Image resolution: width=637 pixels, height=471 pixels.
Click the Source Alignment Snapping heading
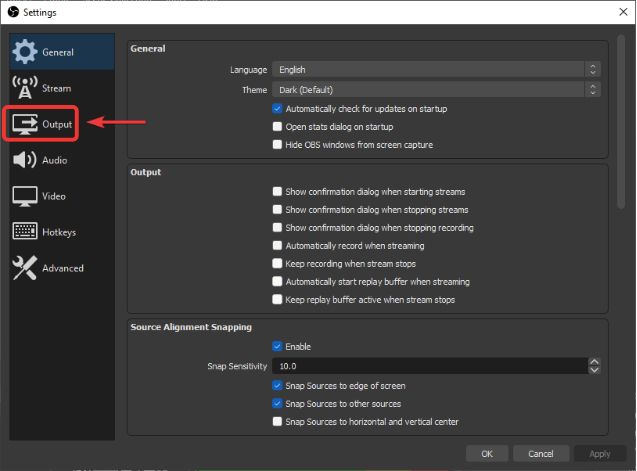(x=191, y=327)
